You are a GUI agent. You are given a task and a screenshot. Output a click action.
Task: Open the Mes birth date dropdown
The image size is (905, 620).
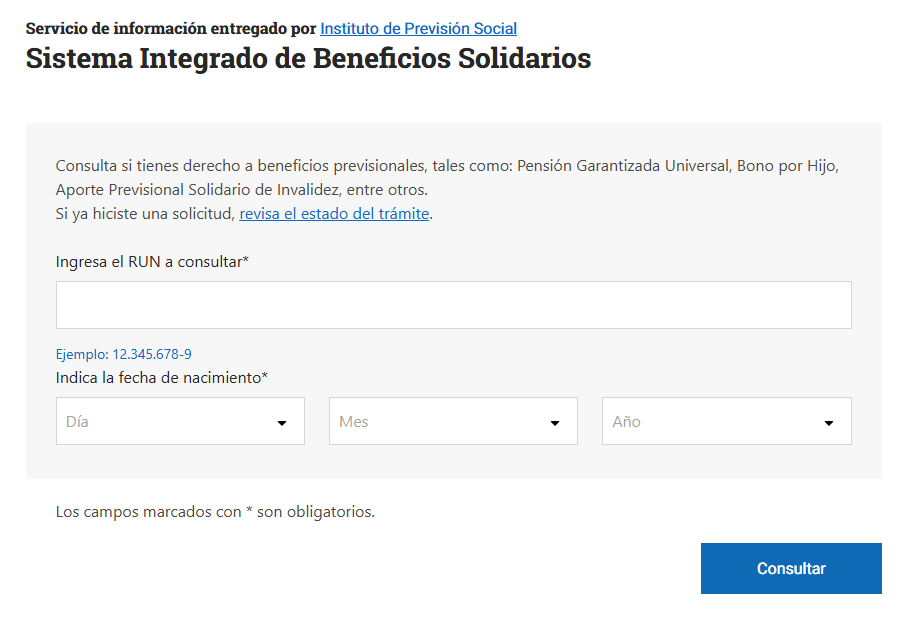point(453,421)
